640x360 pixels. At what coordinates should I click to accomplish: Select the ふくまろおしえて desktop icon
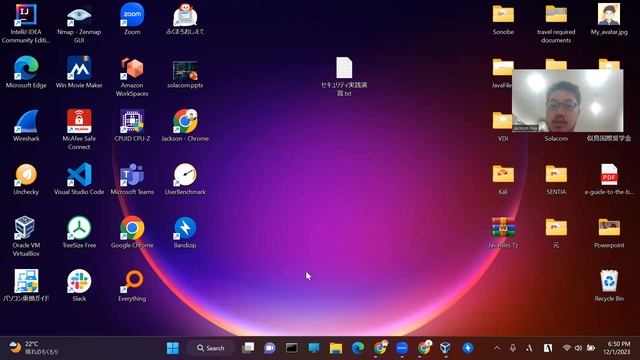click(x=185, y=15)
